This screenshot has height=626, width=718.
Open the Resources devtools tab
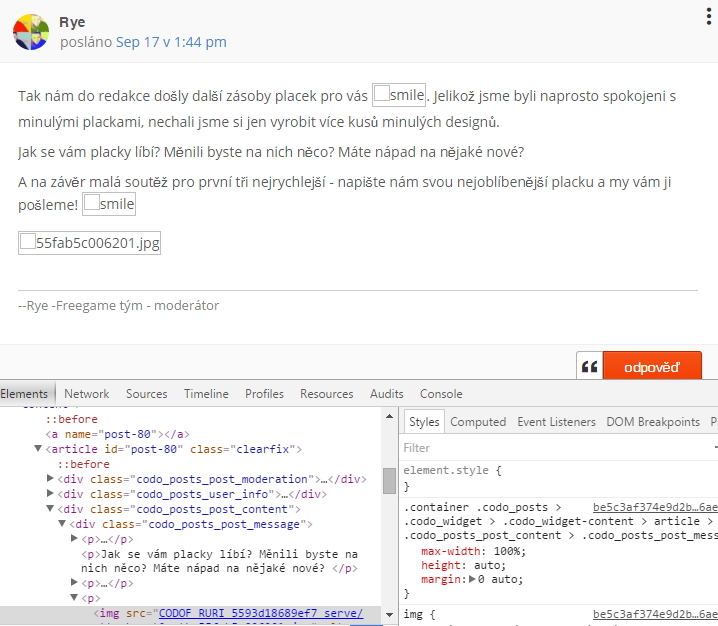tap(326, 394)
